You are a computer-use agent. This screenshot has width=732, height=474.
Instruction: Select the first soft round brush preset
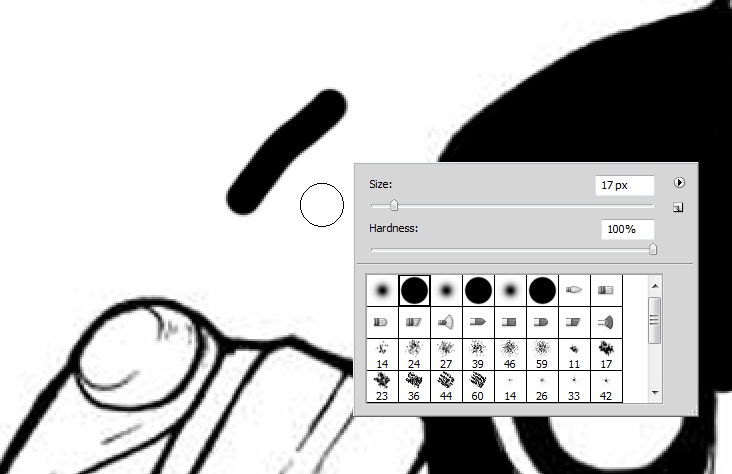click(x=382, y=290)
